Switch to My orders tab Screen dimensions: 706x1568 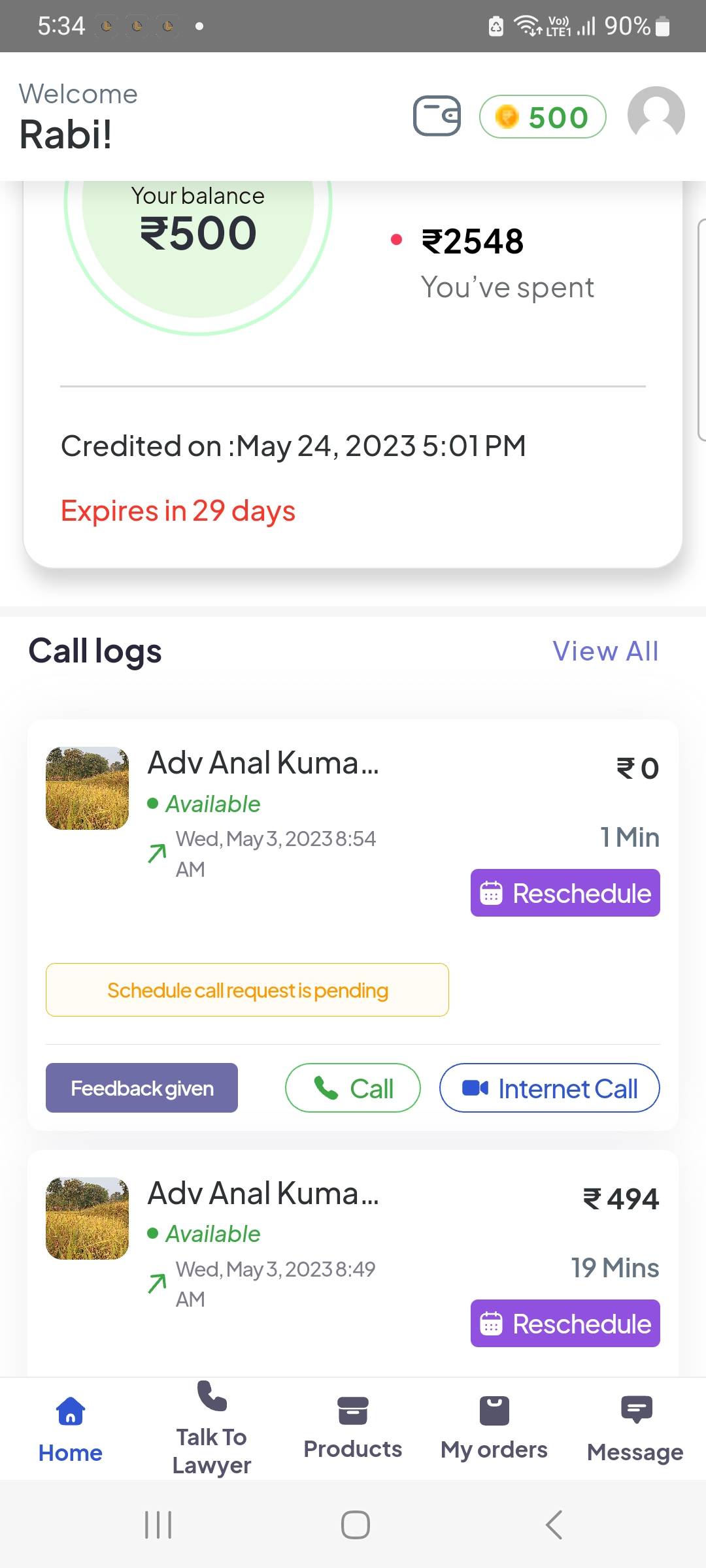click(494, 1428)
